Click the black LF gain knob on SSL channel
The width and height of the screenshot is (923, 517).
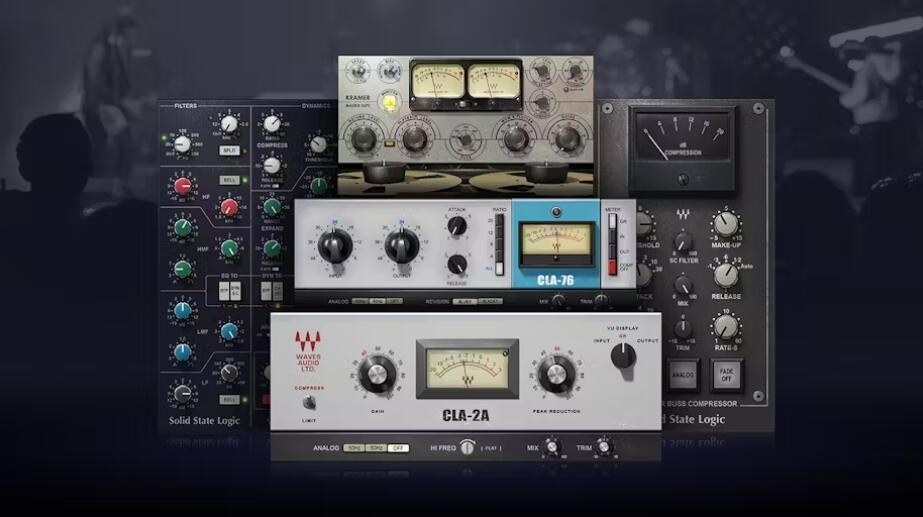[x=182, y=393]
